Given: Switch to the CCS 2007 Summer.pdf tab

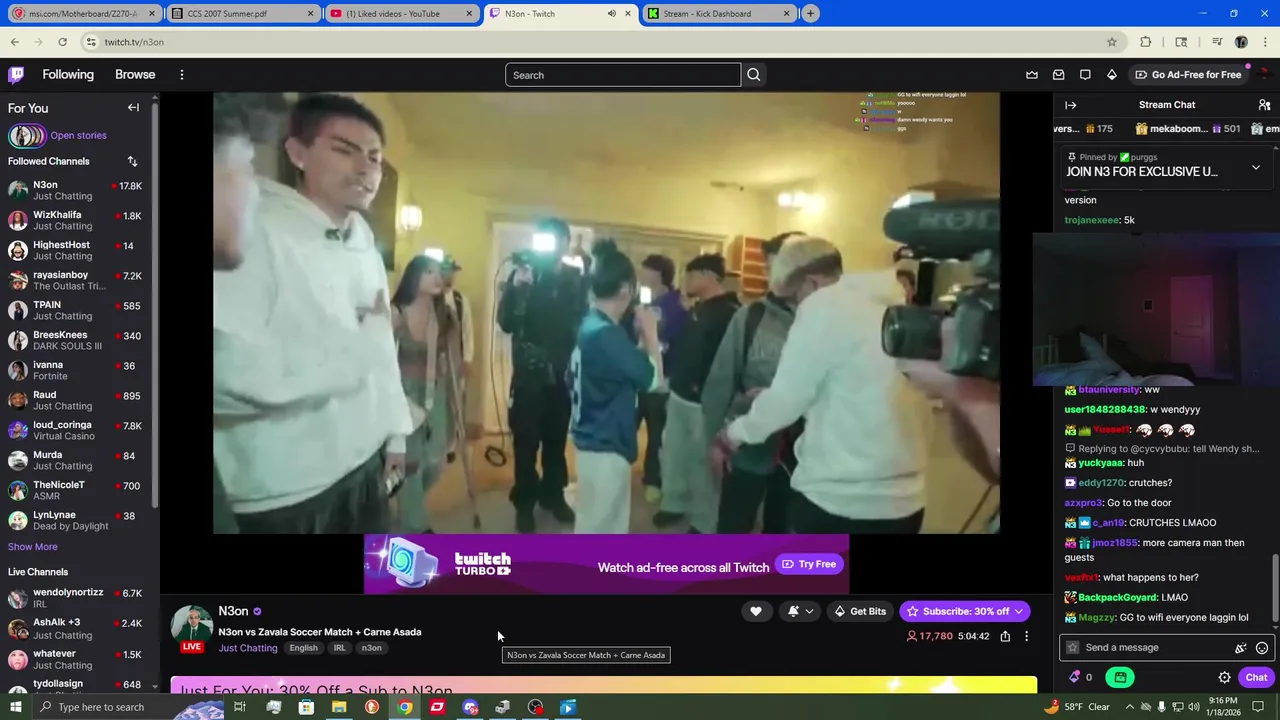Looking at the screenshot, I should click(242, 14).
